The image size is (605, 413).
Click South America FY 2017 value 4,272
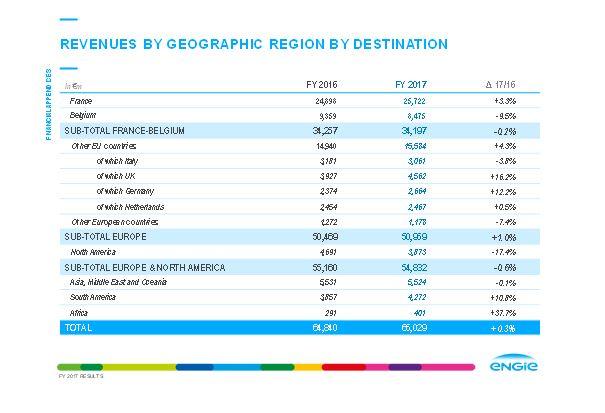417,297
